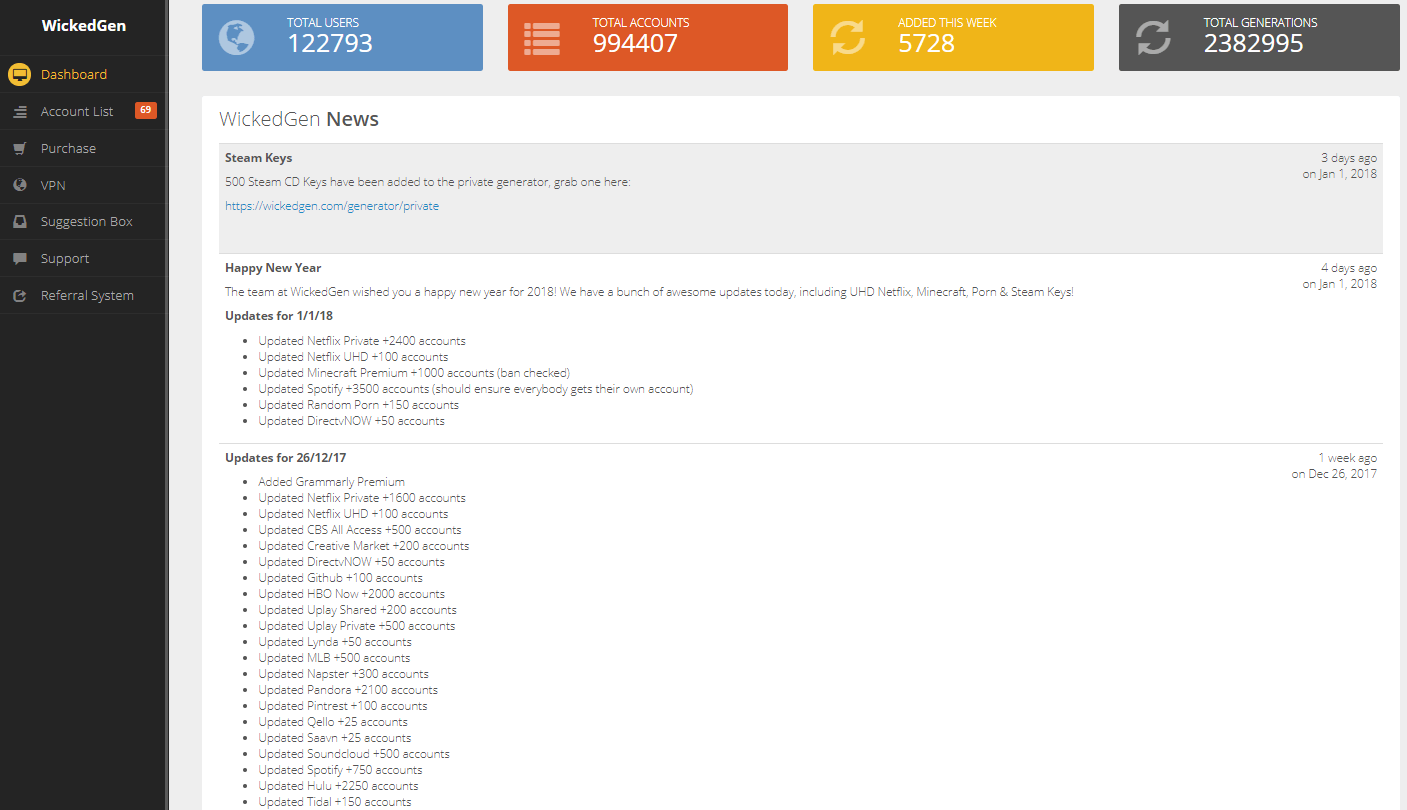
Task: Click 'Updated Uplay Shared +200 accounts' line
Action: (x=357, y=610)
